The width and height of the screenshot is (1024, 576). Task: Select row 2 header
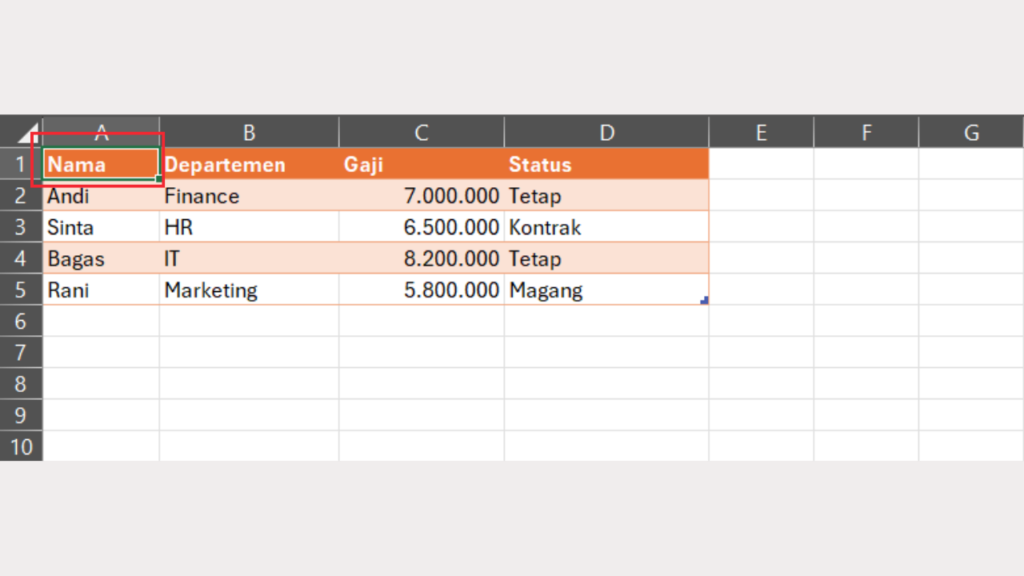[x=21, y=196]
